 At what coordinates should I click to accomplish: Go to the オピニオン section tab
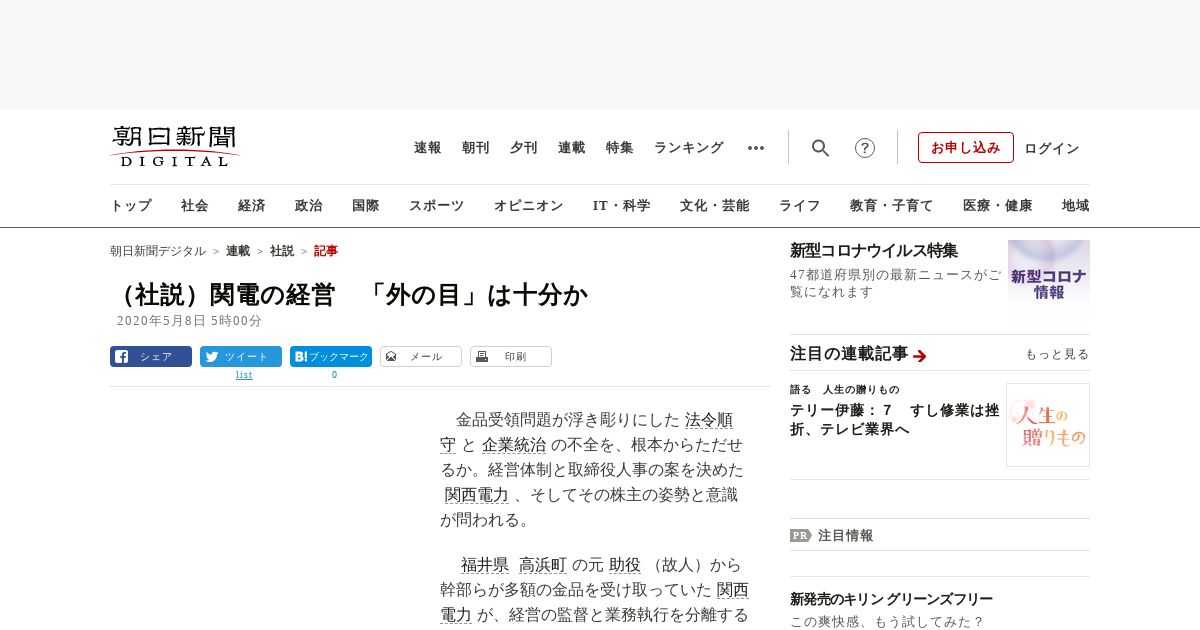pos(528,206)
